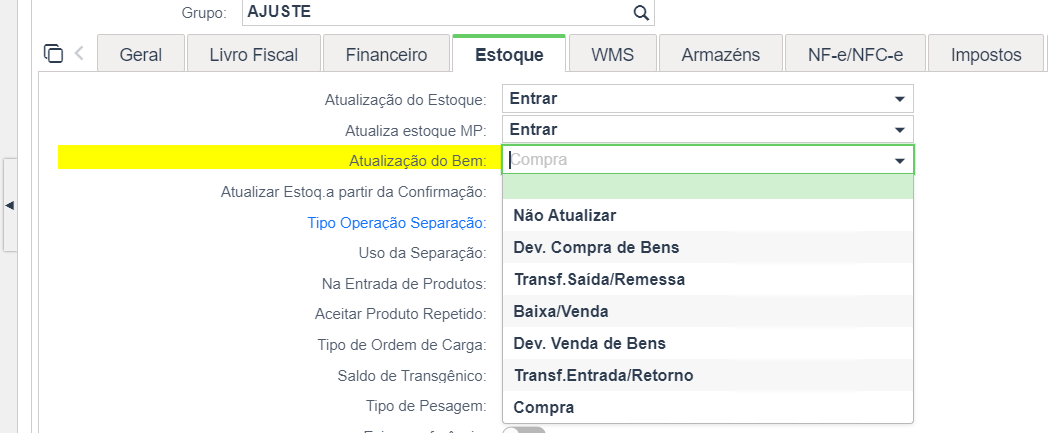Collapse side panel with the black arrow
Viewport: 1048px width, 433px height.
coord(9,205)
